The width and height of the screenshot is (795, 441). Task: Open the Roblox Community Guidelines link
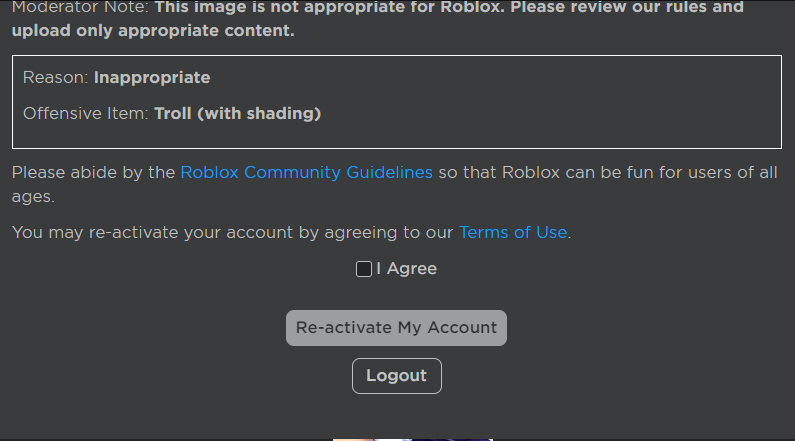[x=306, y=172]
